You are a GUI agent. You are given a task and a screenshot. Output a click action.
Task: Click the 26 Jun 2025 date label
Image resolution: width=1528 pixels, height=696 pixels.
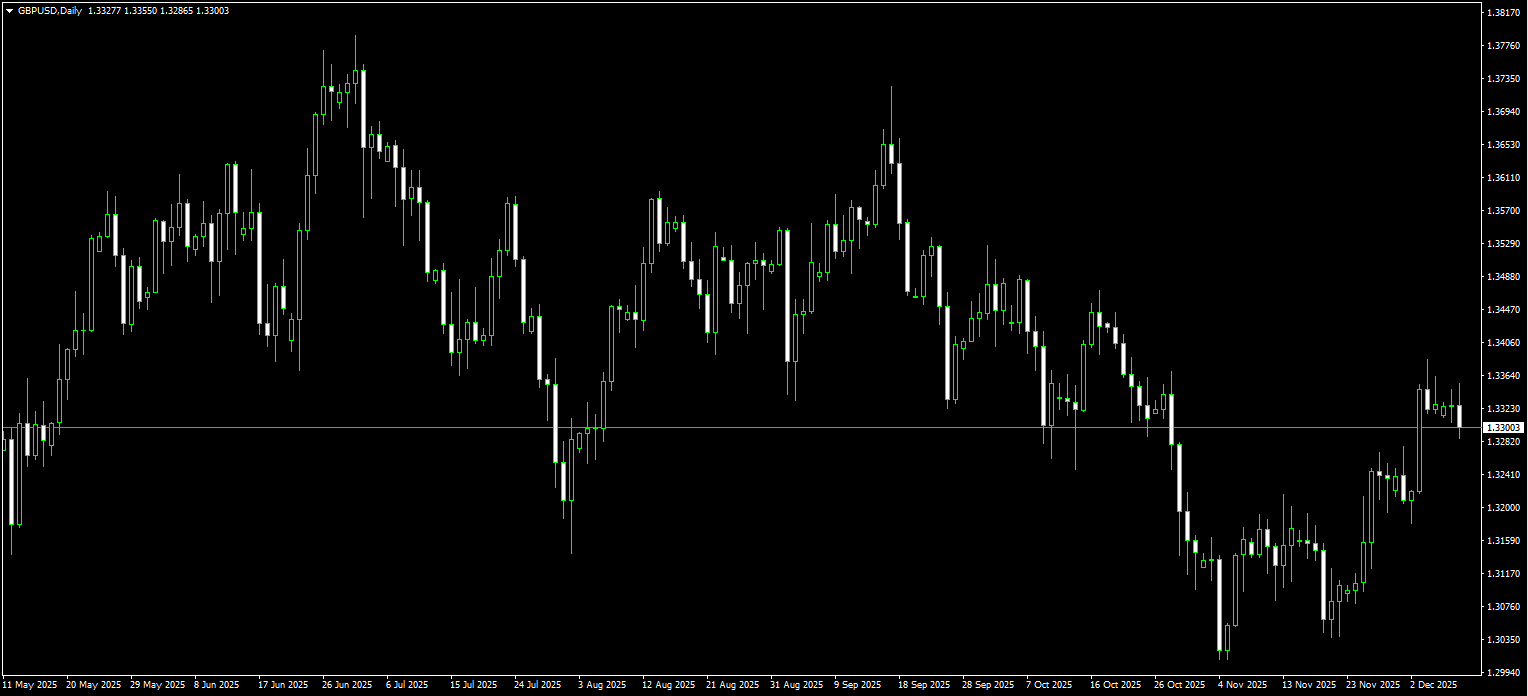coord(346,685)
